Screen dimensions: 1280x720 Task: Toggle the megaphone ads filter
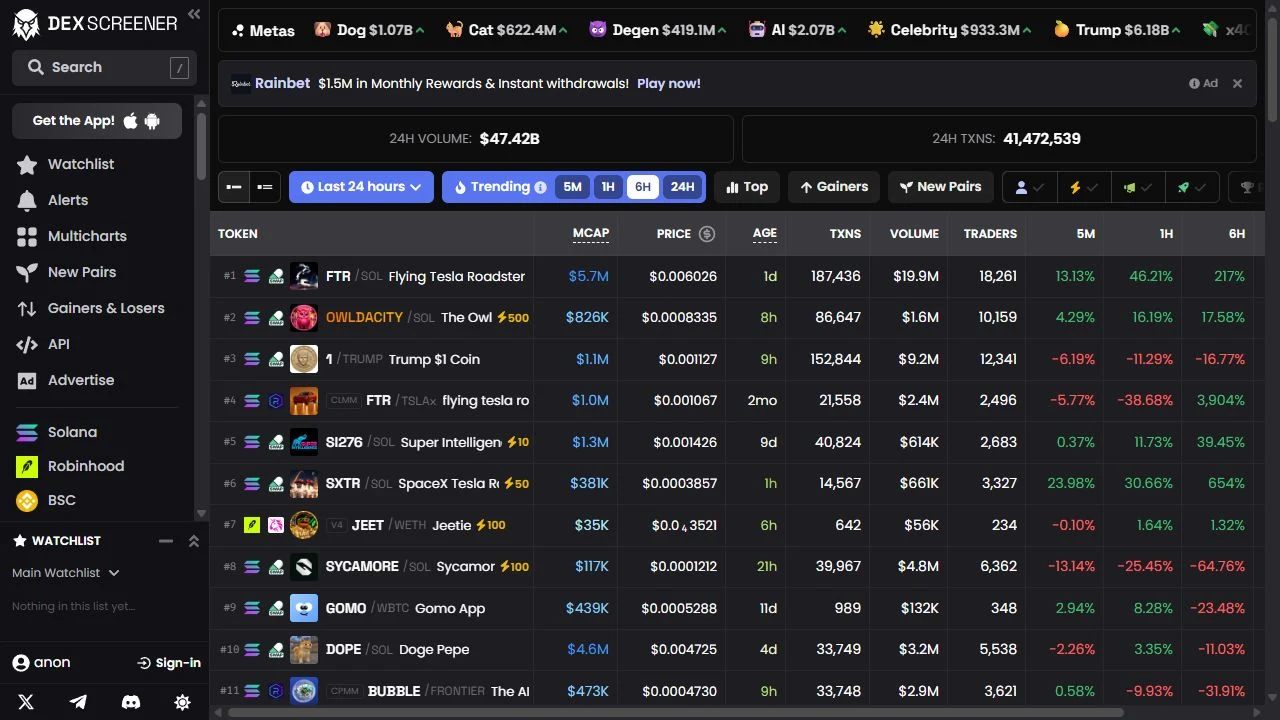pyautogui.click(x=1138, y=187)
